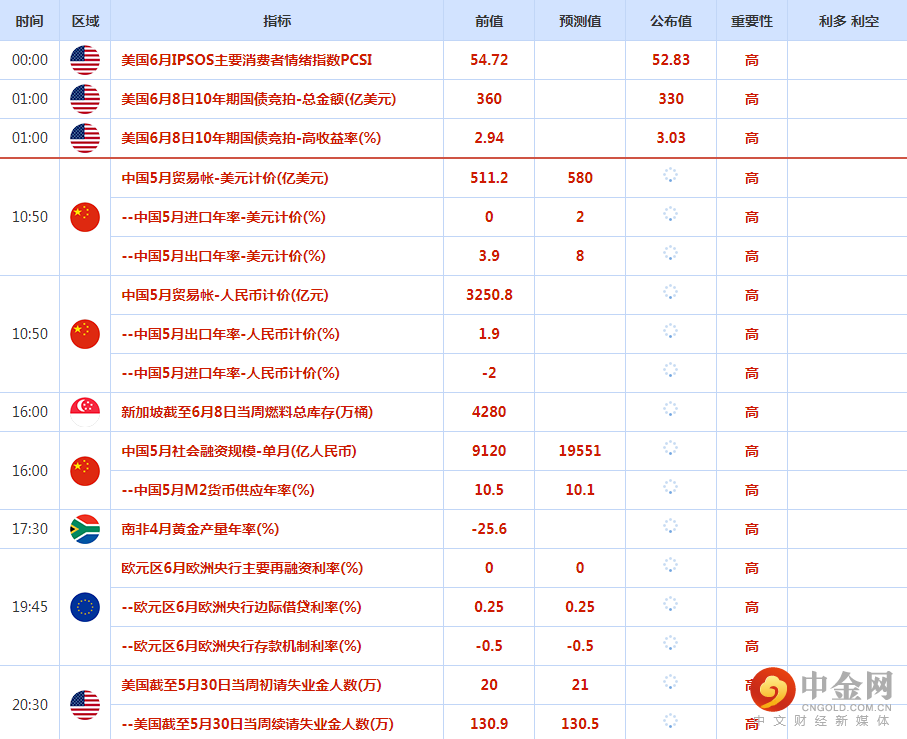907x739 pixels.
Task: Click the China flag icon beside 社会融资规模
Action: click(x=85, y=471)
